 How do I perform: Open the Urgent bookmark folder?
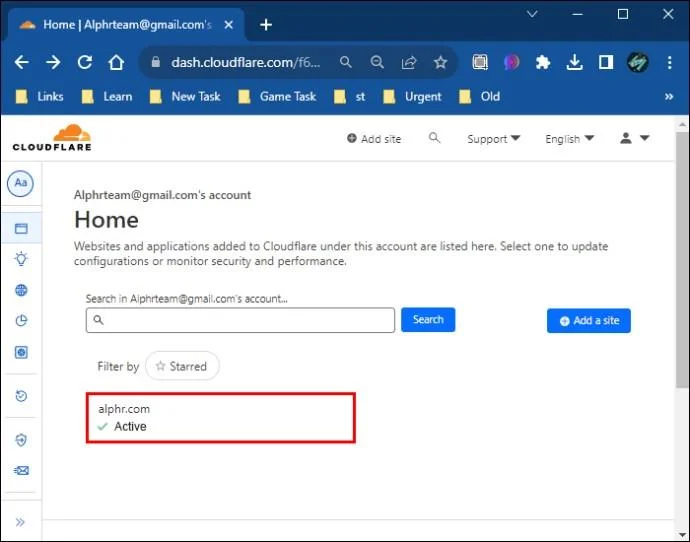[412, 96]
